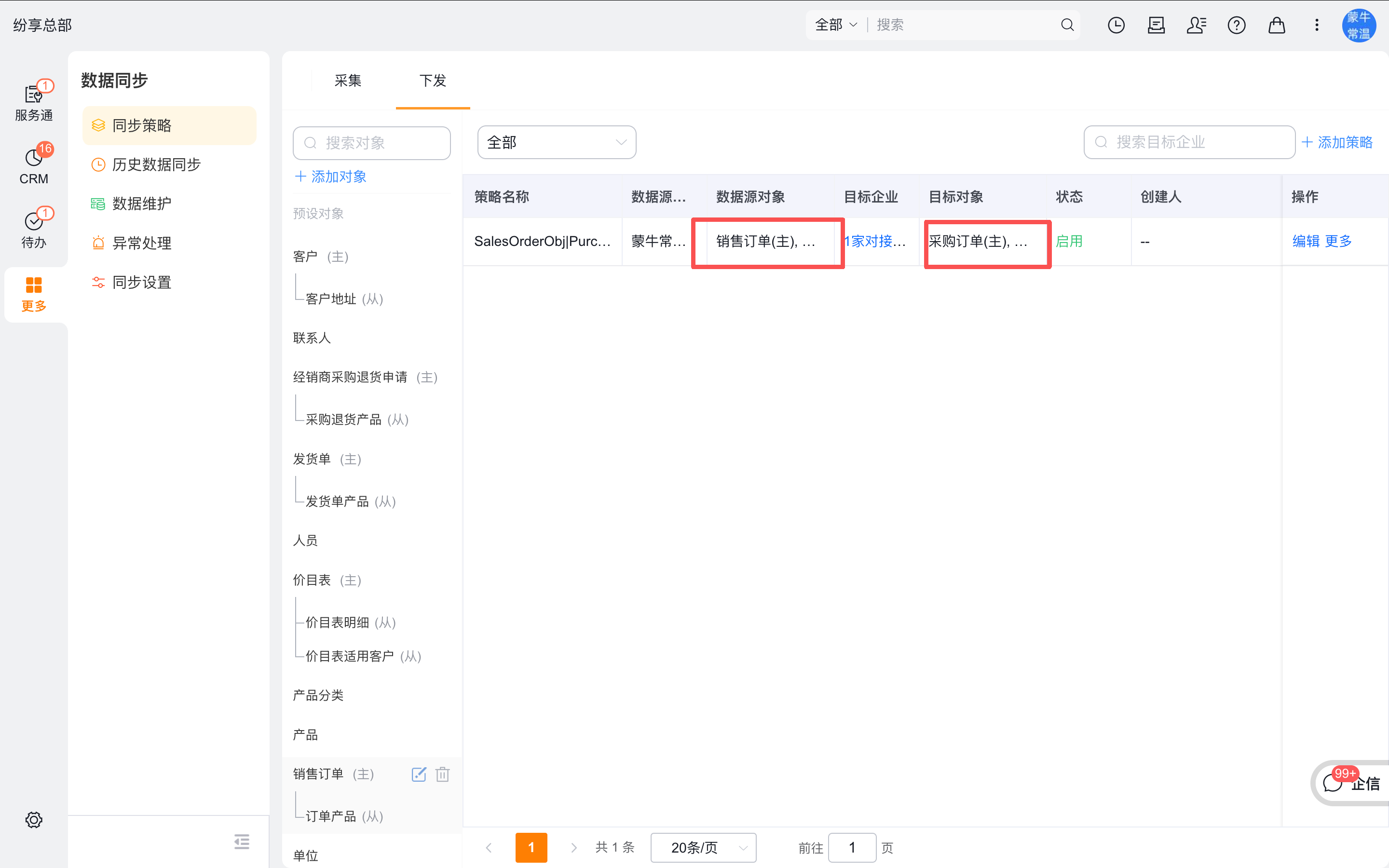
Task: Edit the 销售订单 object with pencil icon
Action: 419,774
